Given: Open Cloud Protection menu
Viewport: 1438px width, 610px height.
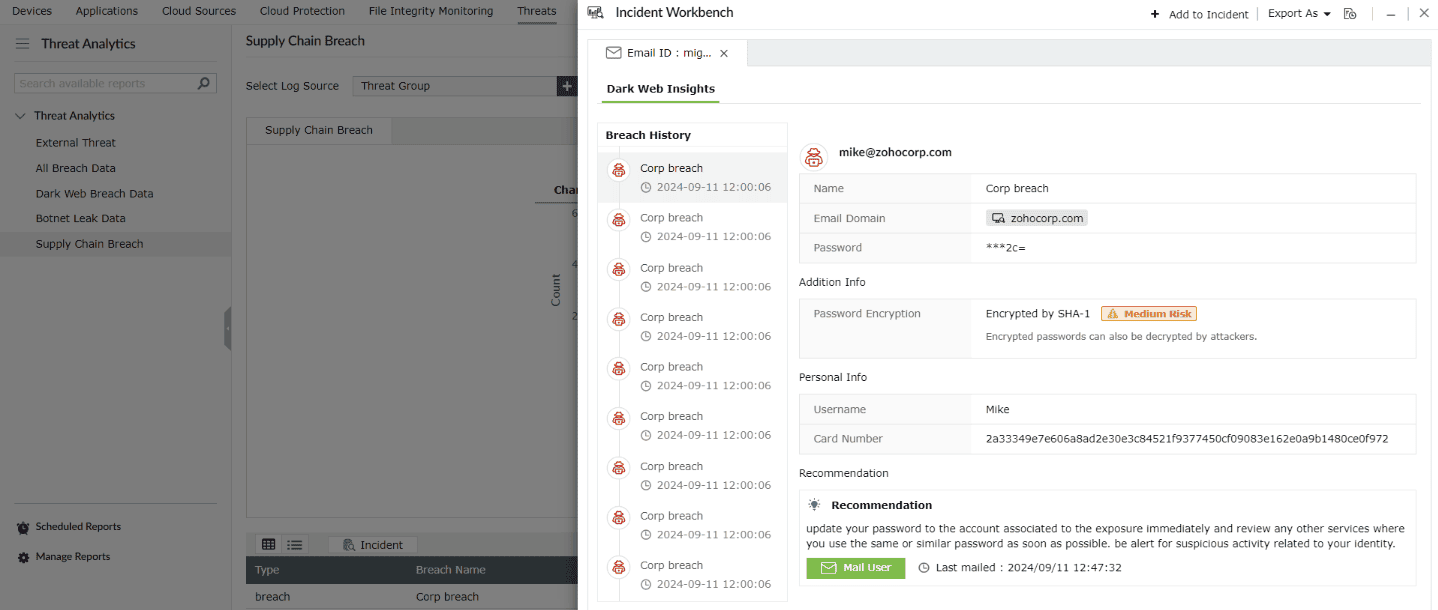Looking at the screenshot, I should pyautogui.click(x=302, y=11).
